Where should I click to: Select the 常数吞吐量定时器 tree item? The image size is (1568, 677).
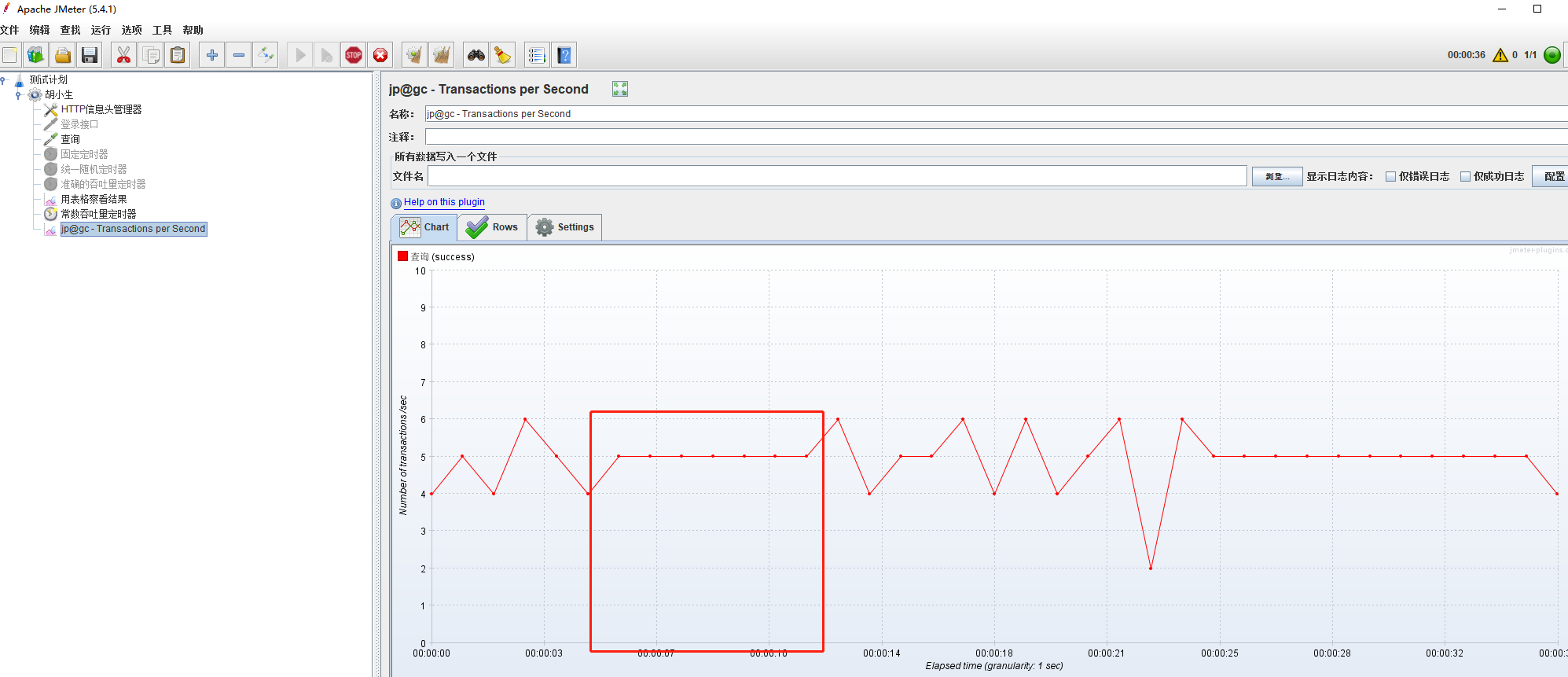98,214
